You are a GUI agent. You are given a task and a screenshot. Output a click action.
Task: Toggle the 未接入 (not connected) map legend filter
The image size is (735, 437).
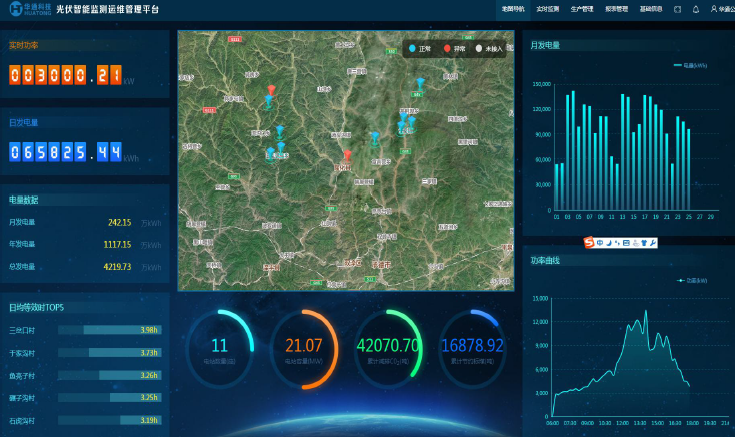[x=488, y=48]
